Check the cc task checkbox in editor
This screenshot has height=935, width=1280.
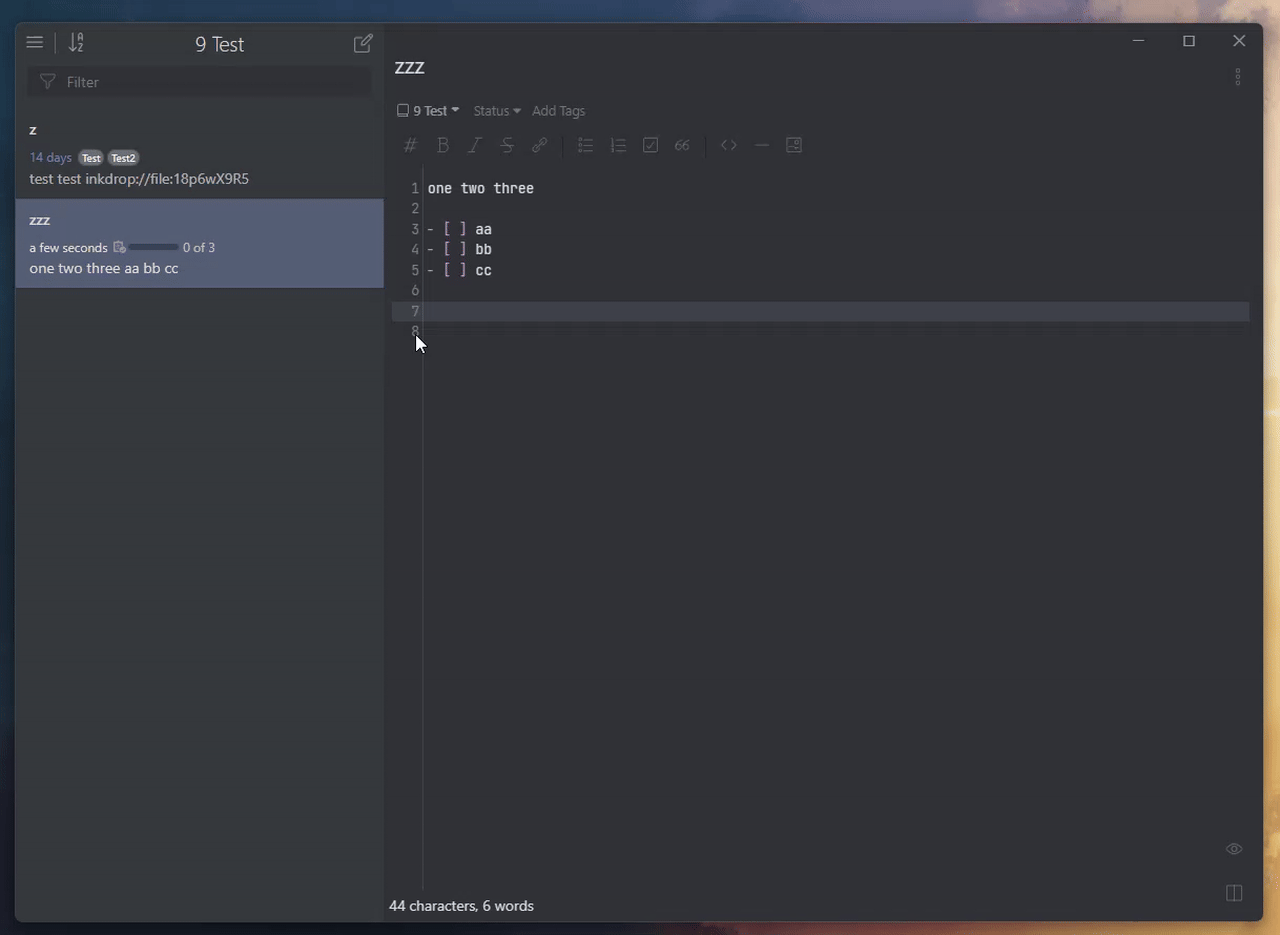pos(455,270)
